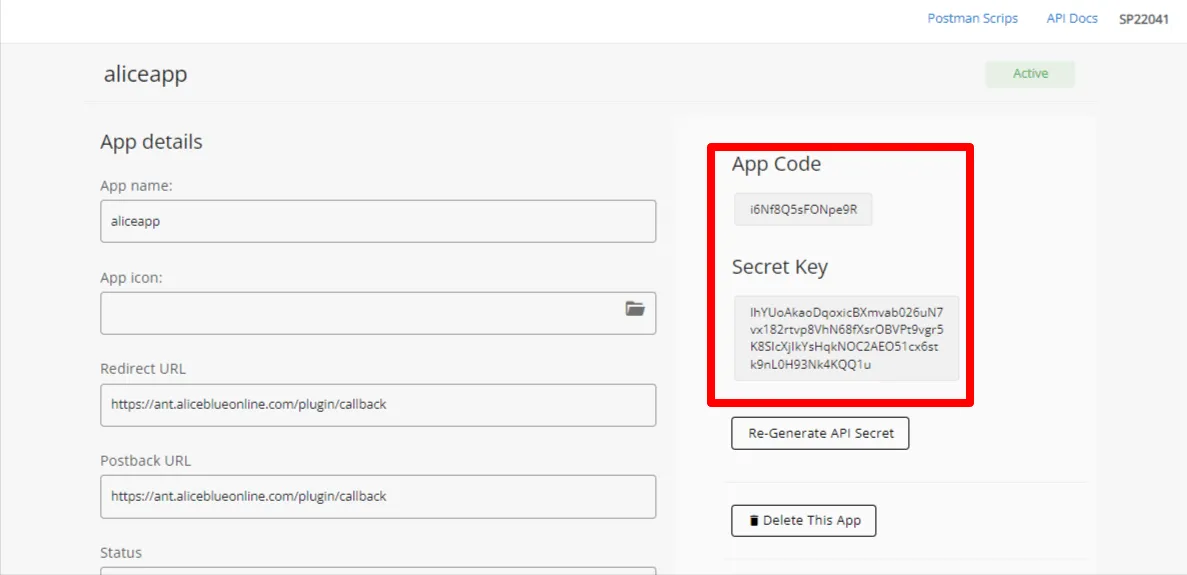Click the folder browse icon in App icon field

[635, 309]
